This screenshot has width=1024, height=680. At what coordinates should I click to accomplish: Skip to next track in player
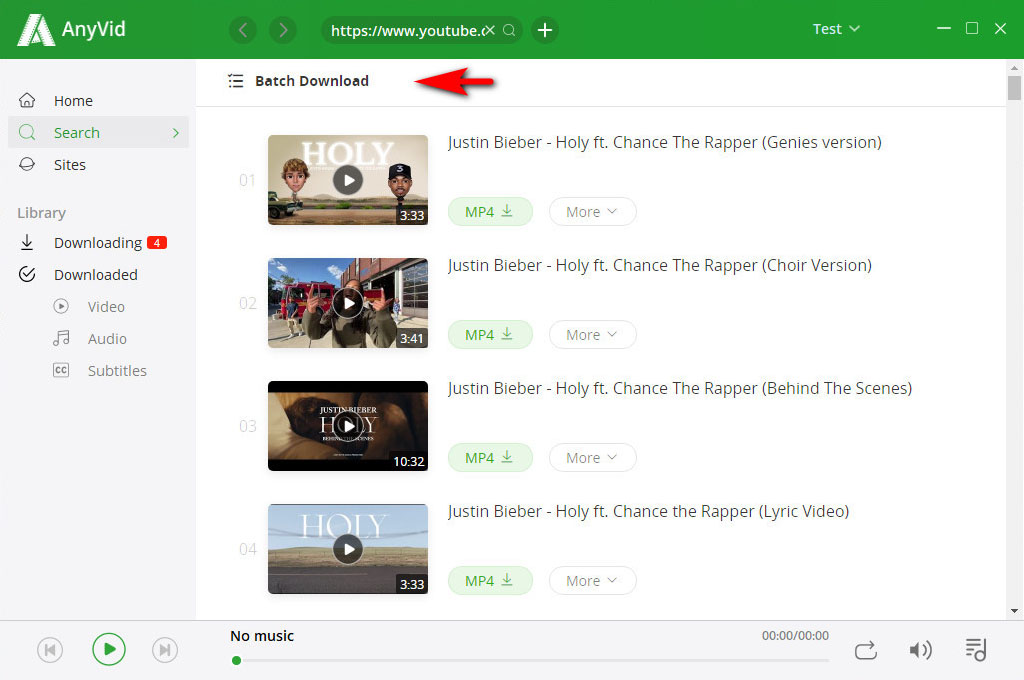[x=165, y=650]
